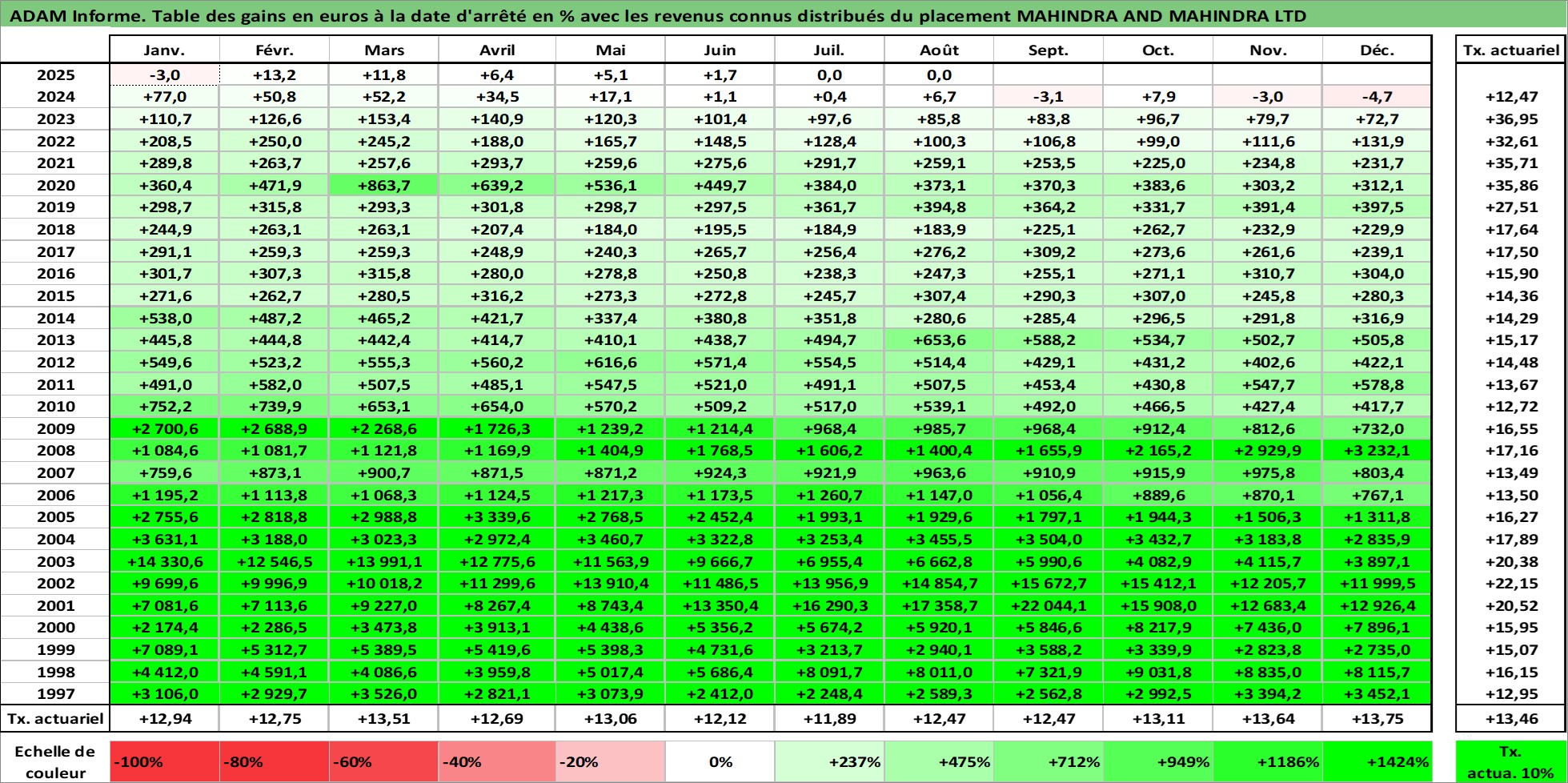Viewport: 1568px width, 783px height.
Task: Click the Juil. column header
Action: (x=829, y=50)
